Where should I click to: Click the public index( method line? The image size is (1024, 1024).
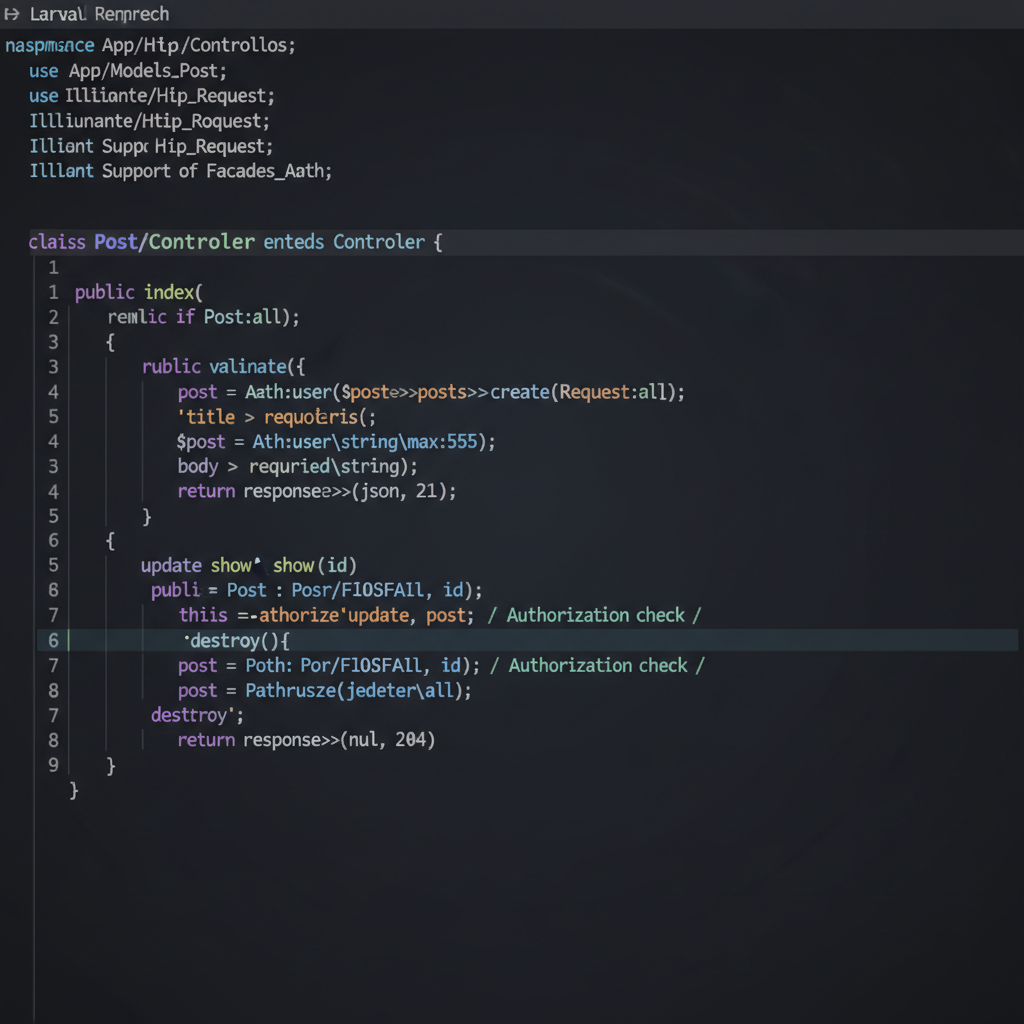[x=139, y=292]
